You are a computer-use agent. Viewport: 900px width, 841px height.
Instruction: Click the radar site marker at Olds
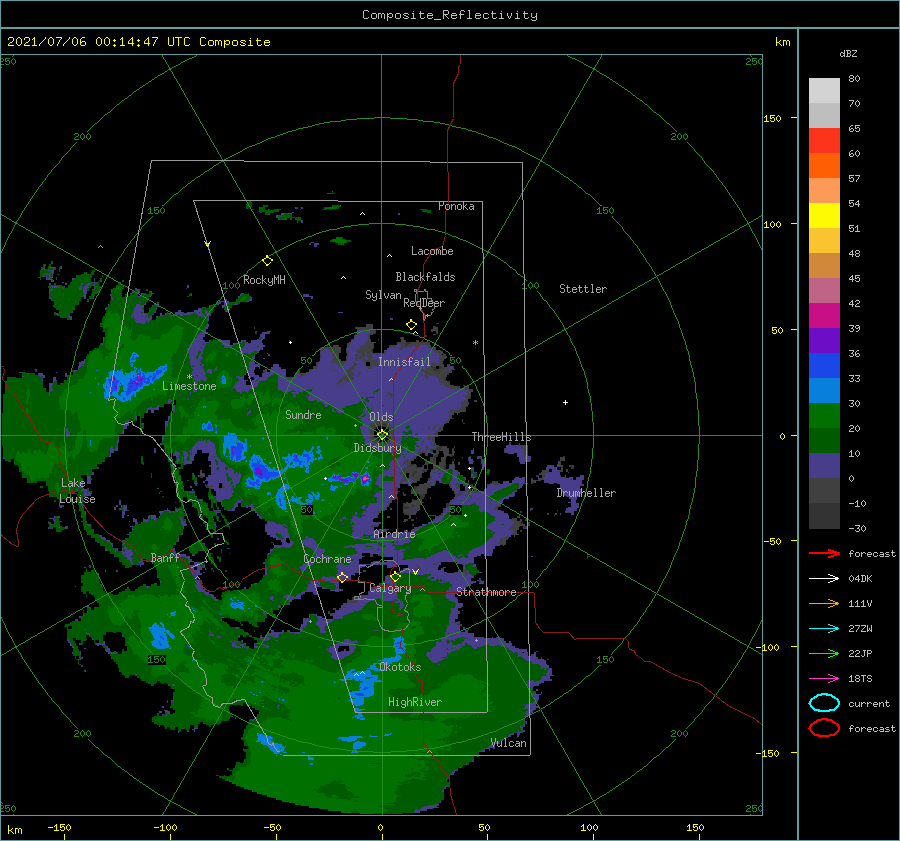[382, 435]
